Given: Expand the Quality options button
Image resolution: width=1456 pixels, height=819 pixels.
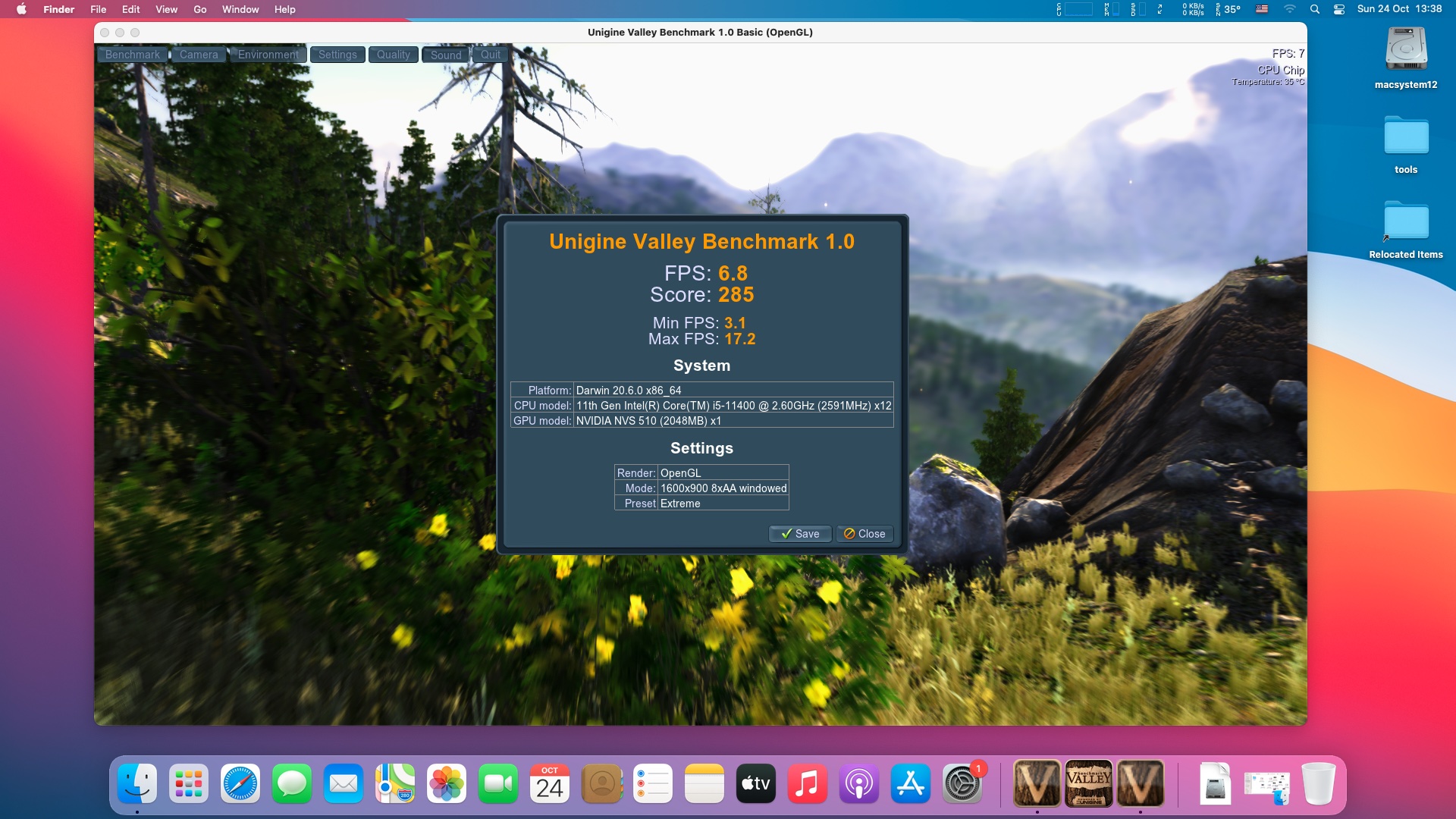Looking at the screenshot, I should click(x=393, y=55).
